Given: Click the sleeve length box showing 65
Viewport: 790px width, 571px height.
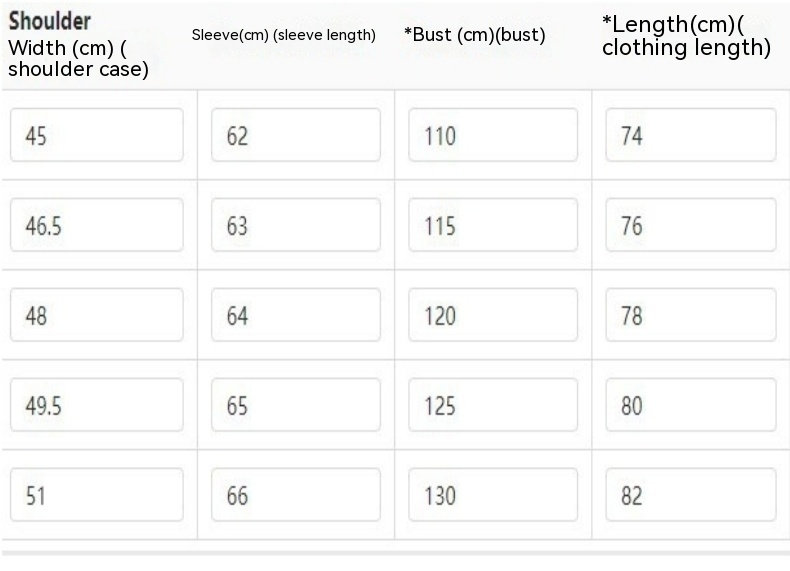Looking at the screenshot, I should pyautogui.click(x=296, y=405).
